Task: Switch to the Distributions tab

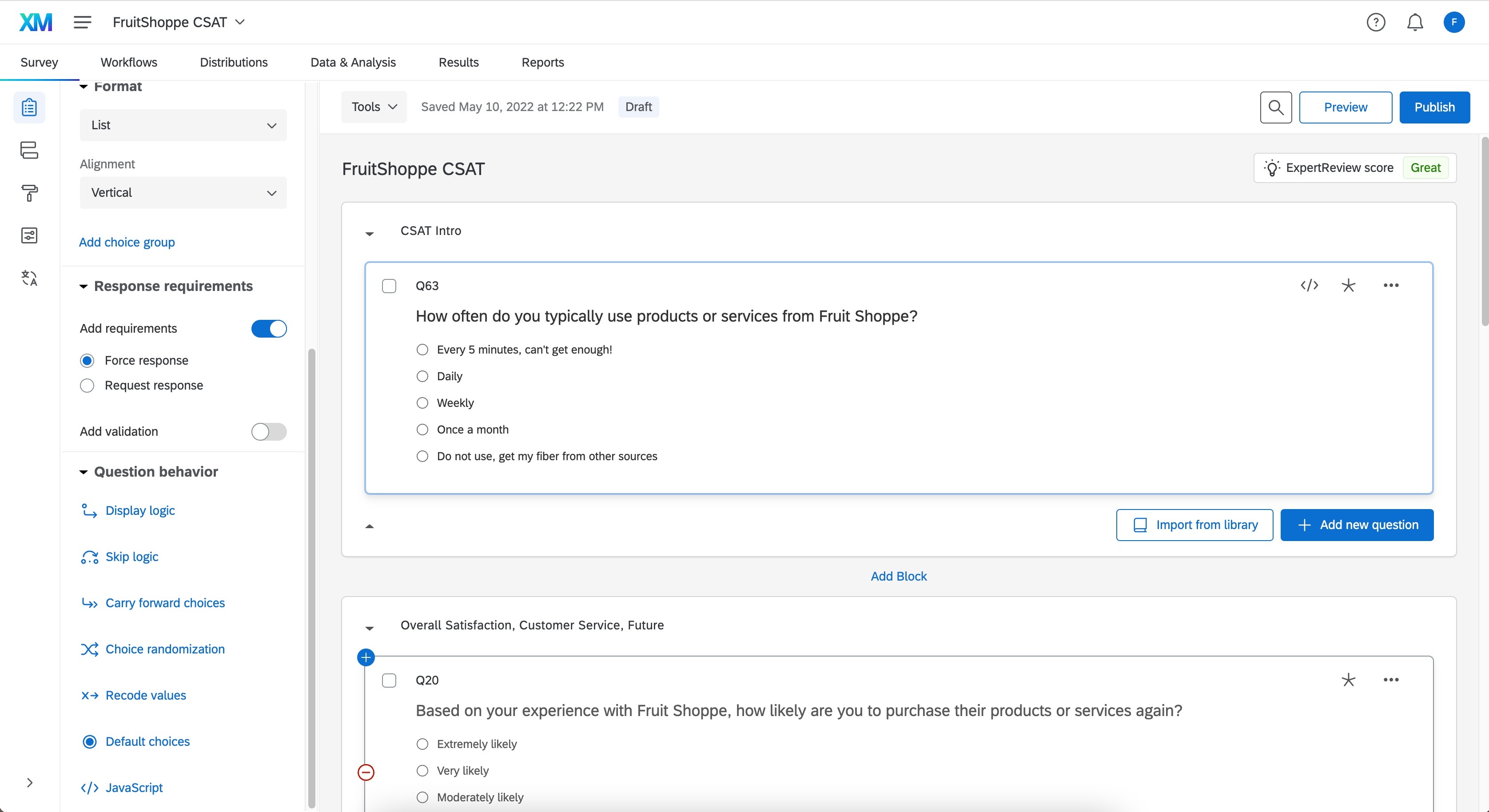Action: [234, 63]
